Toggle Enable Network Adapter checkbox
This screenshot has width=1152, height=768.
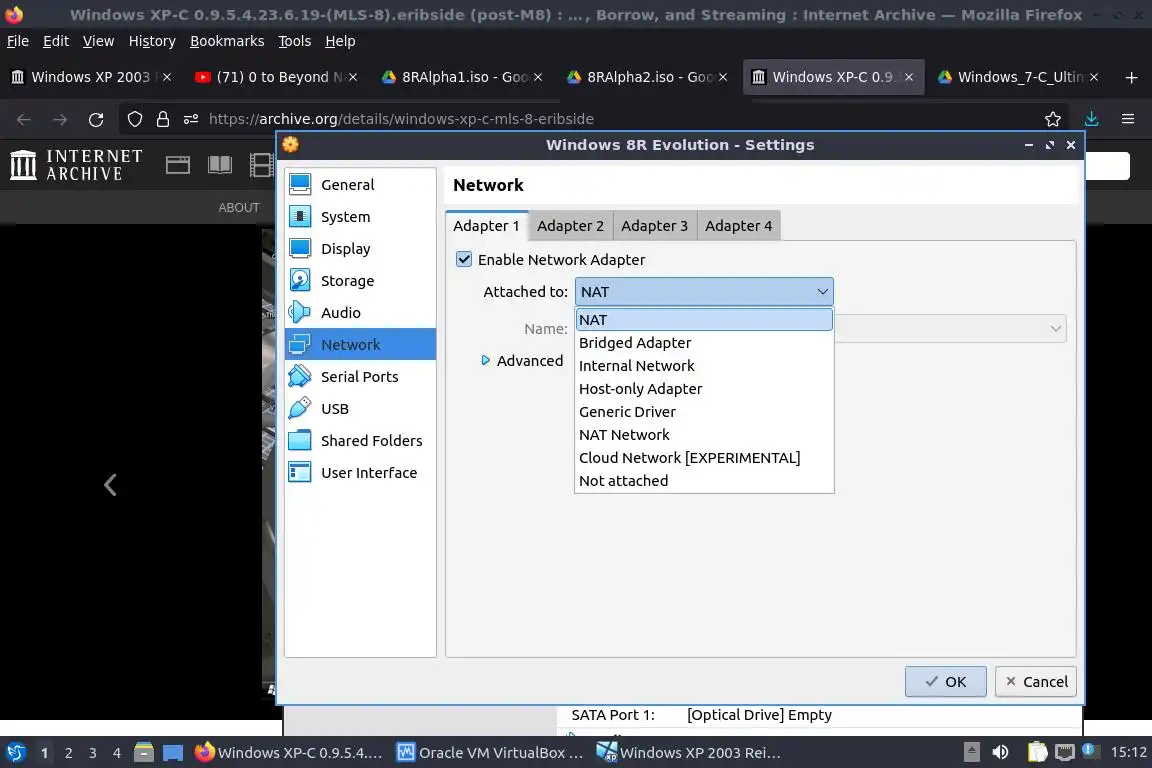click(464, 259)
